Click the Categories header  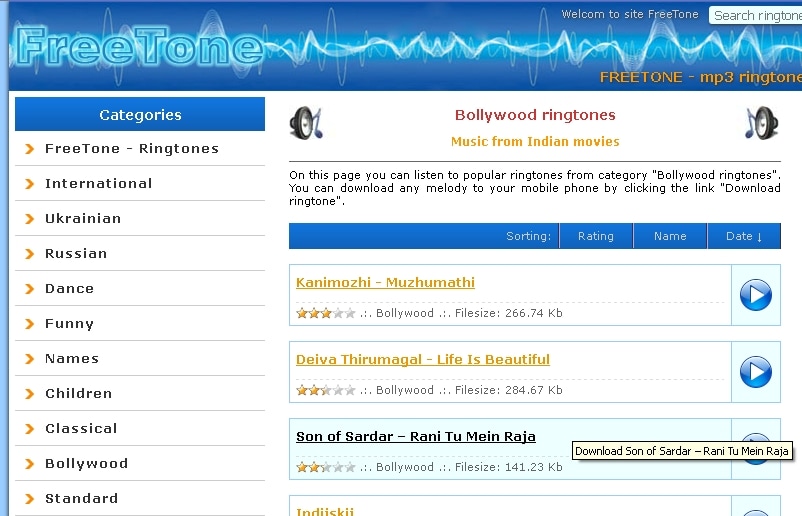coord(140,115)
